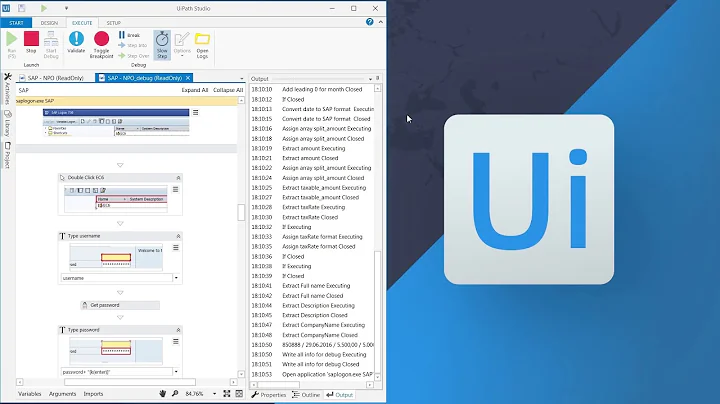Open the Arguments panel
Viewport: 720px width, 404px height.
coord(62,394)
